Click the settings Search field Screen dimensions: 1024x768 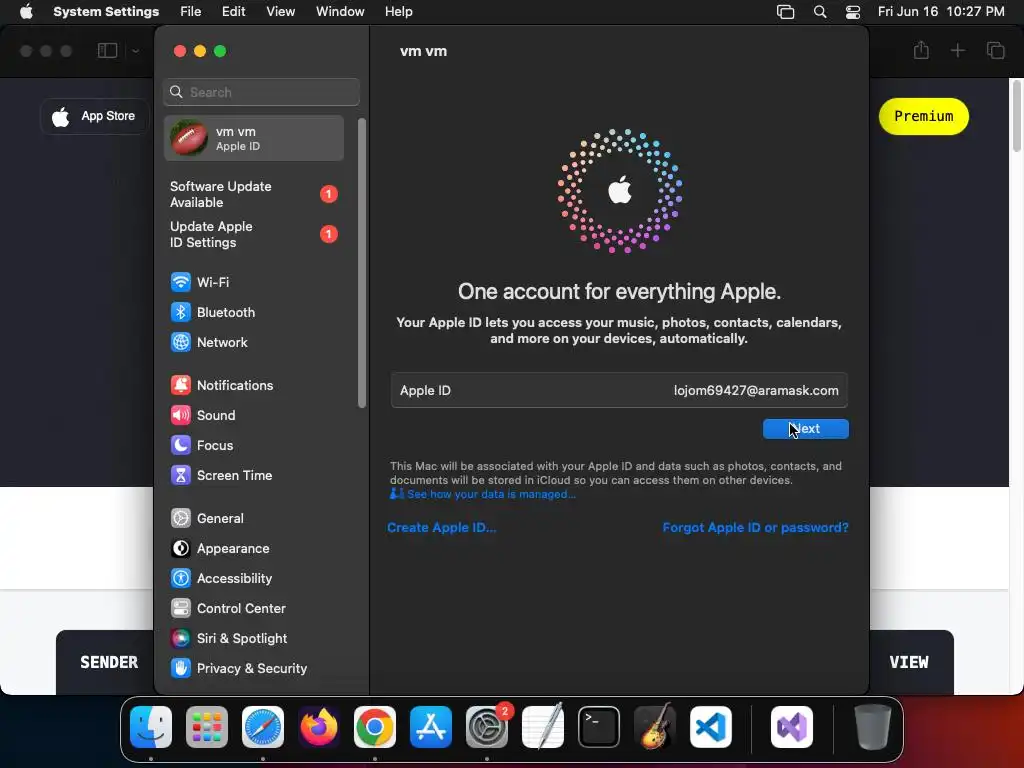click(261, 92)
